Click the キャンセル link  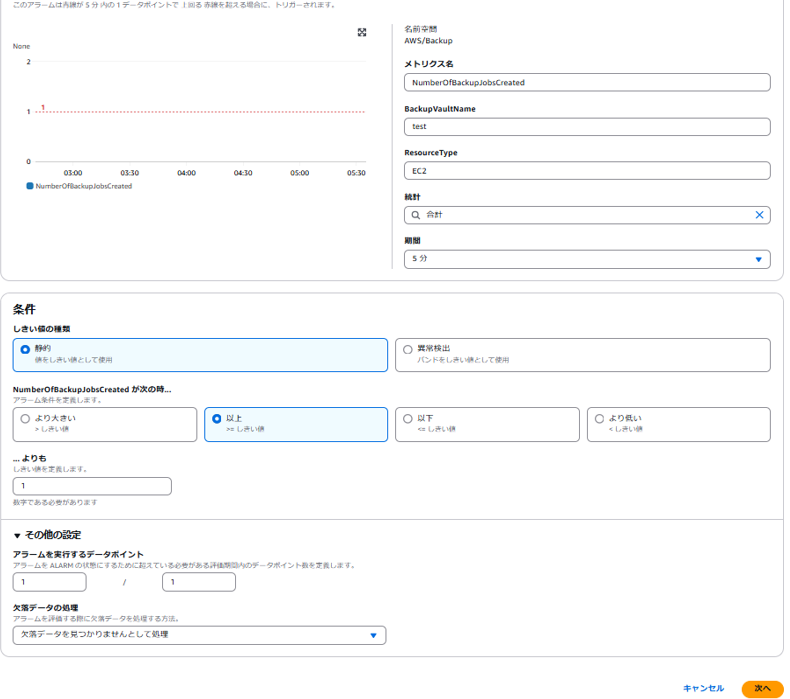coord(703,688)
